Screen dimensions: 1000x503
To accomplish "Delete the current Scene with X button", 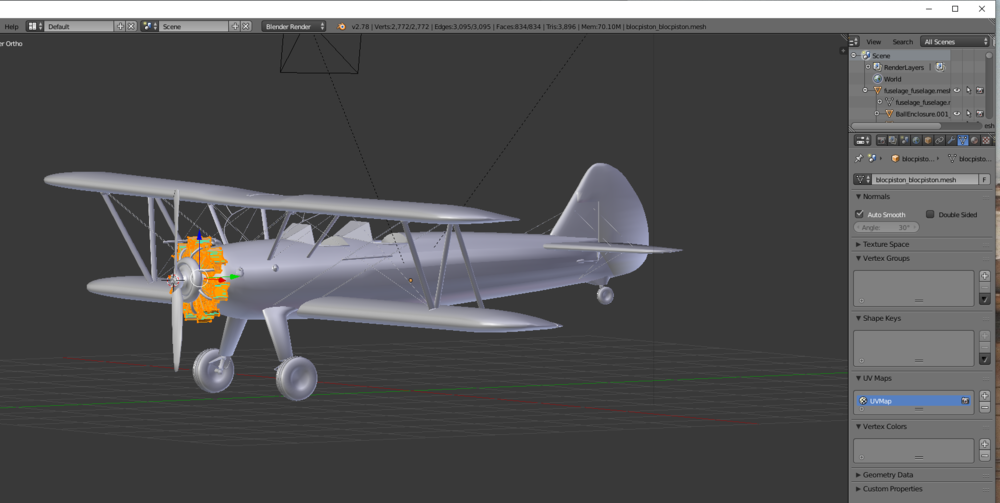I will [246, 26].
